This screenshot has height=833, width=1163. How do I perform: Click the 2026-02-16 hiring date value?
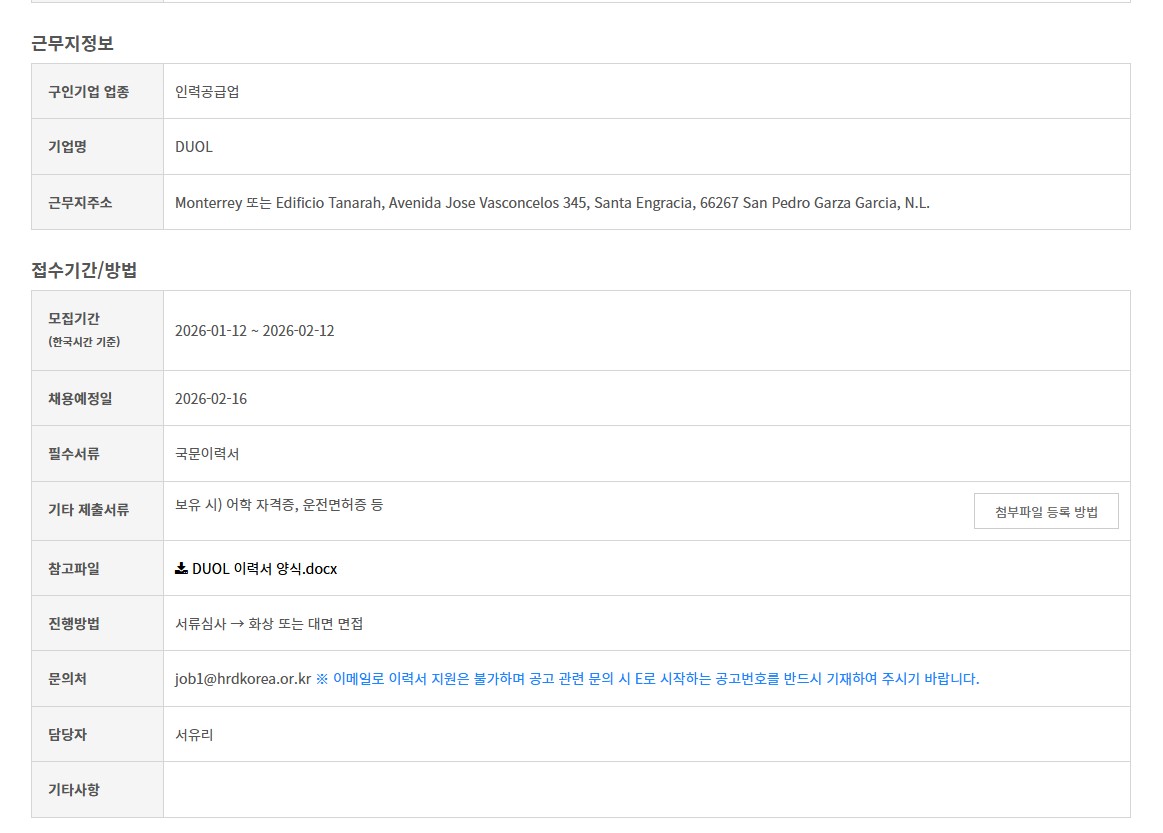pos(211,399)
